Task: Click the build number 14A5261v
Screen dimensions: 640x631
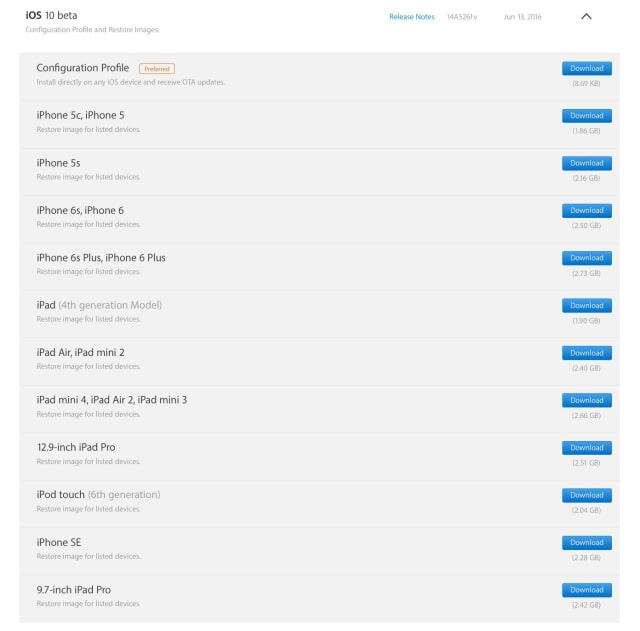Action: pos(462,17)
